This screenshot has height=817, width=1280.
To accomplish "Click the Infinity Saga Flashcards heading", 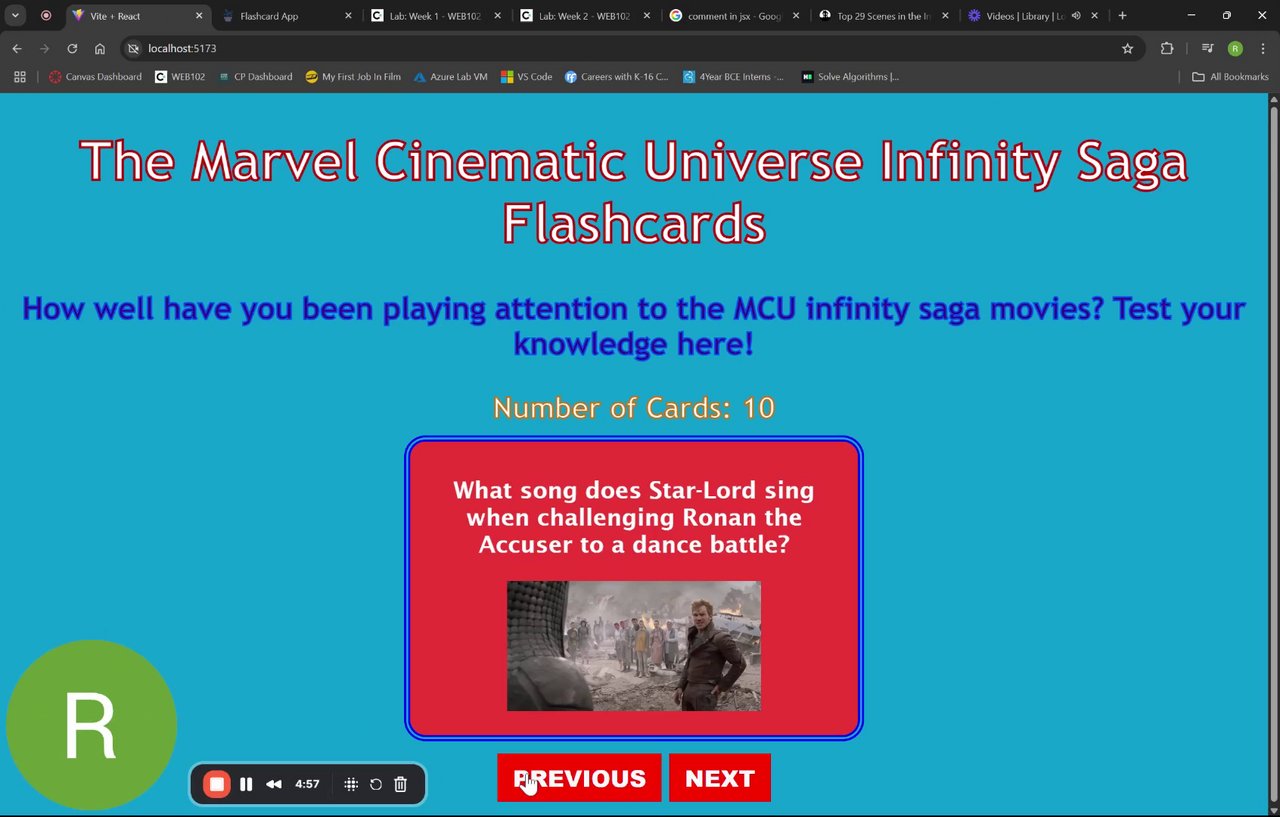I will (x=634, y=192).
